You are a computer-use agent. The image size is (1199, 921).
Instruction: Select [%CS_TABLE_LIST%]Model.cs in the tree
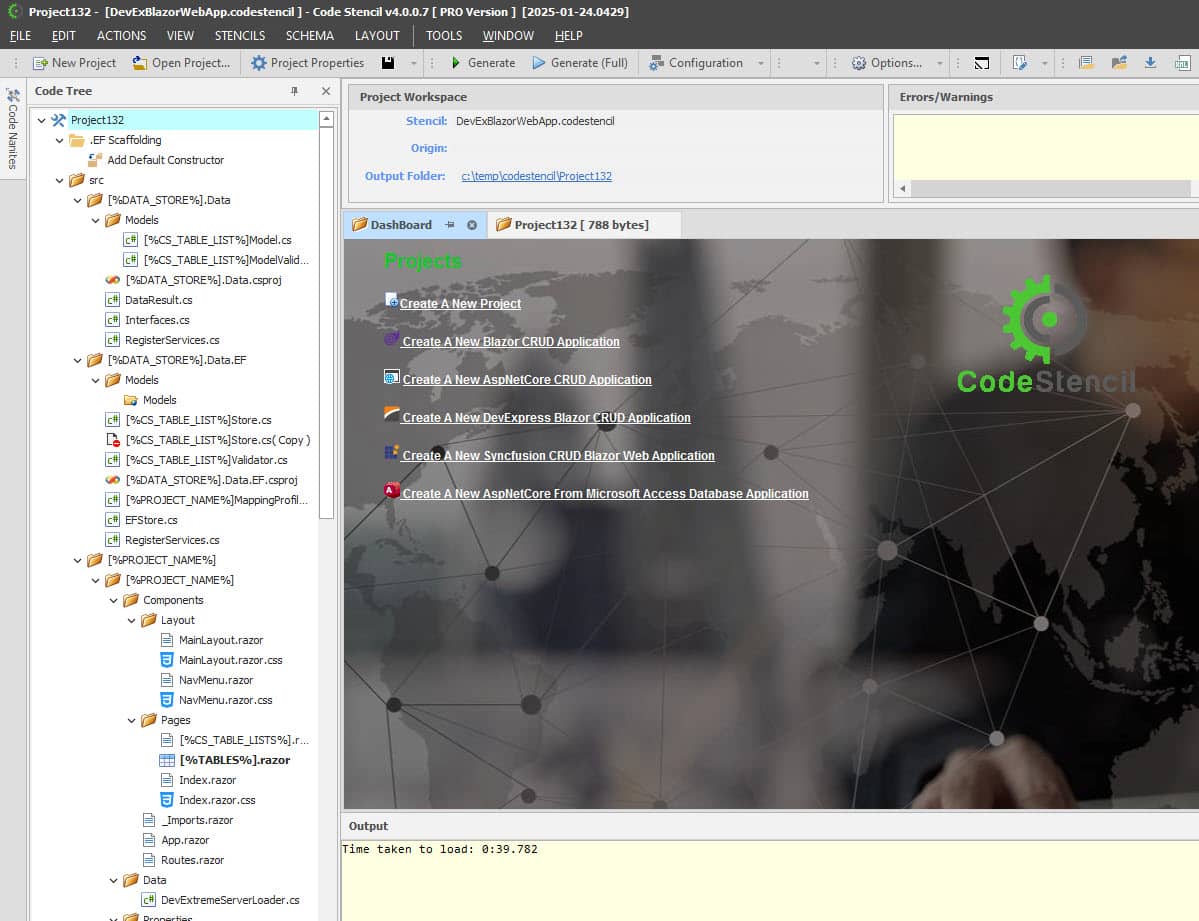click(x=217, y=240)
